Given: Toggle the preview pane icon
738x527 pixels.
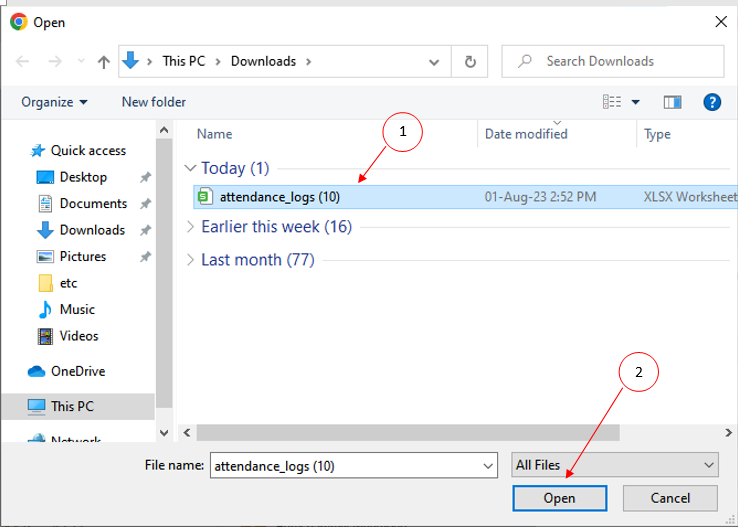Looking at the screenshot, I should tap(672, 102).
